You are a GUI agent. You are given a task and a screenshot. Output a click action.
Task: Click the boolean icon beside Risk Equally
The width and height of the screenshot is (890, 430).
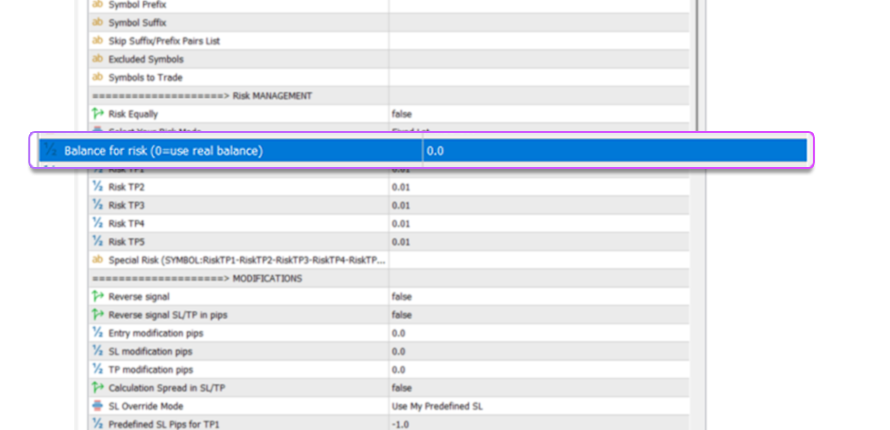[x=98, y=114]
